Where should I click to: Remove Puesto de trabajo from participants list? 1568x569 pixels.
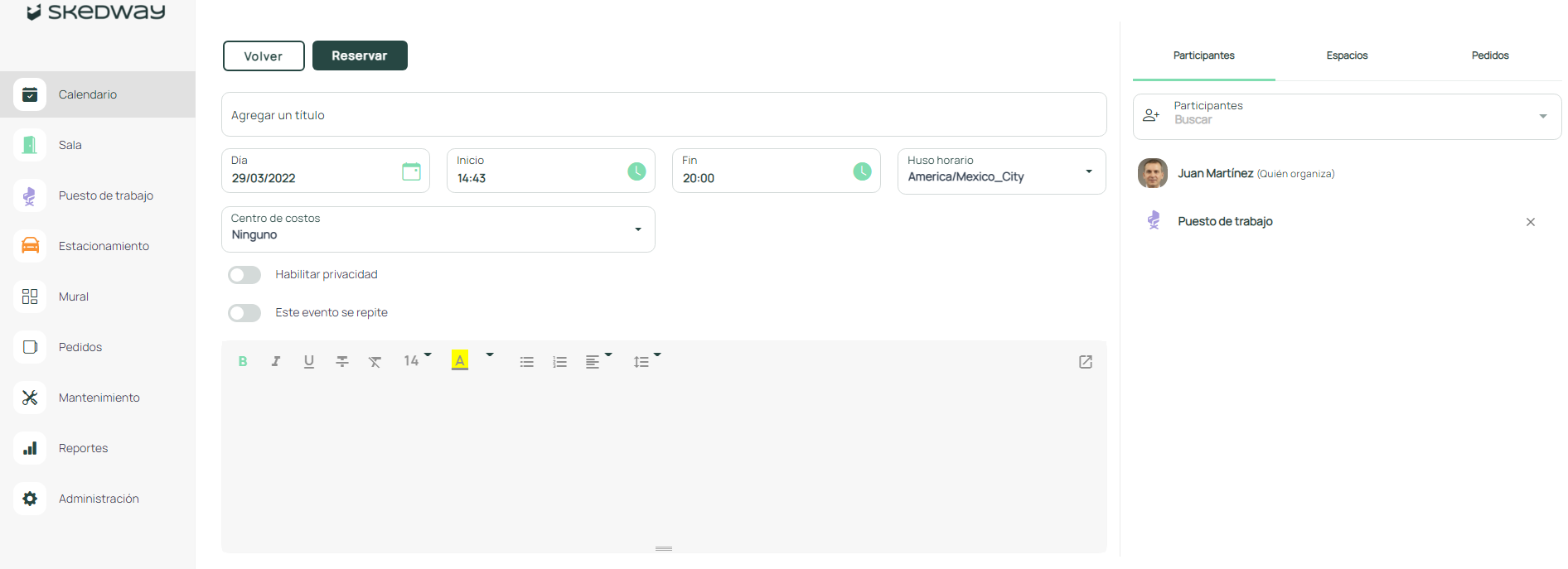click(1530, 222)
